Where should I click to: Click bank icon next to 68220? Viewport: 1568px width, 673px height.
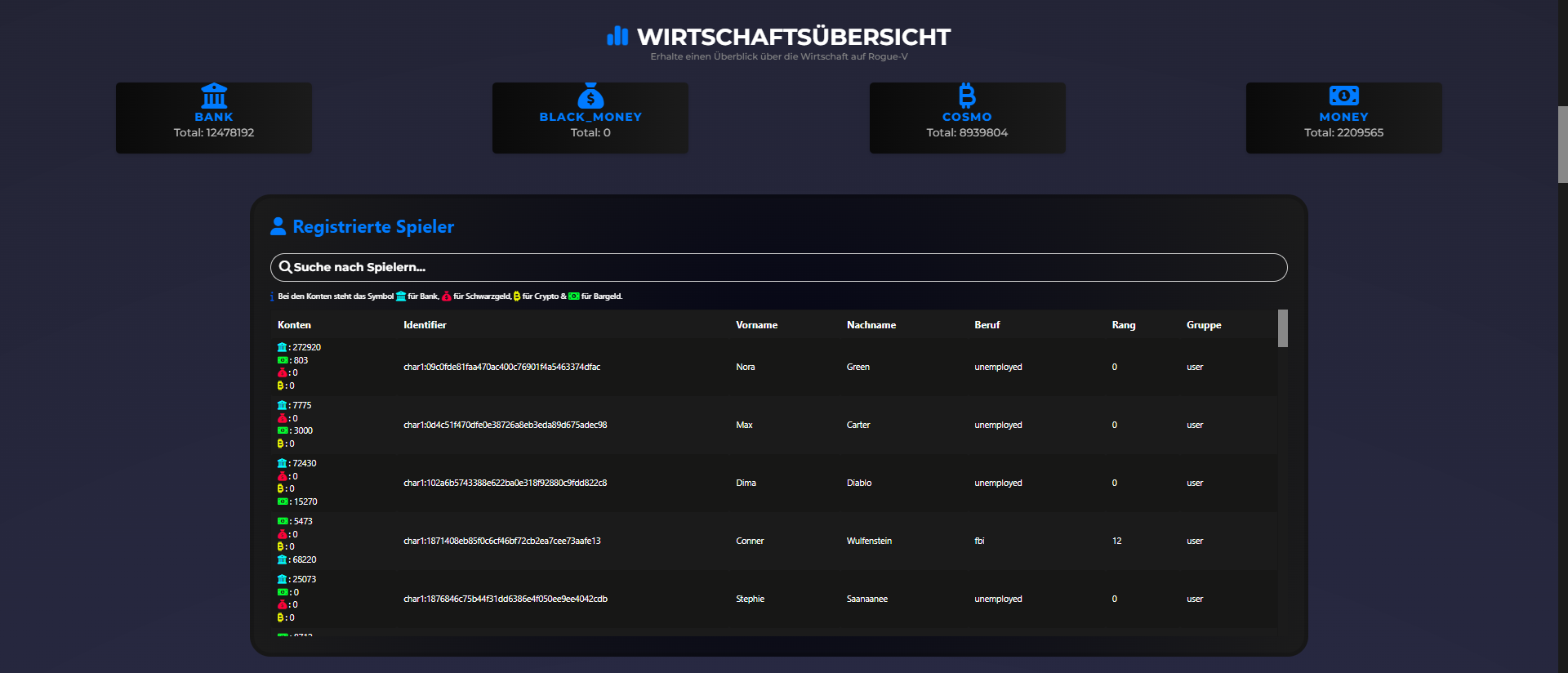click(x=282, y=559)
